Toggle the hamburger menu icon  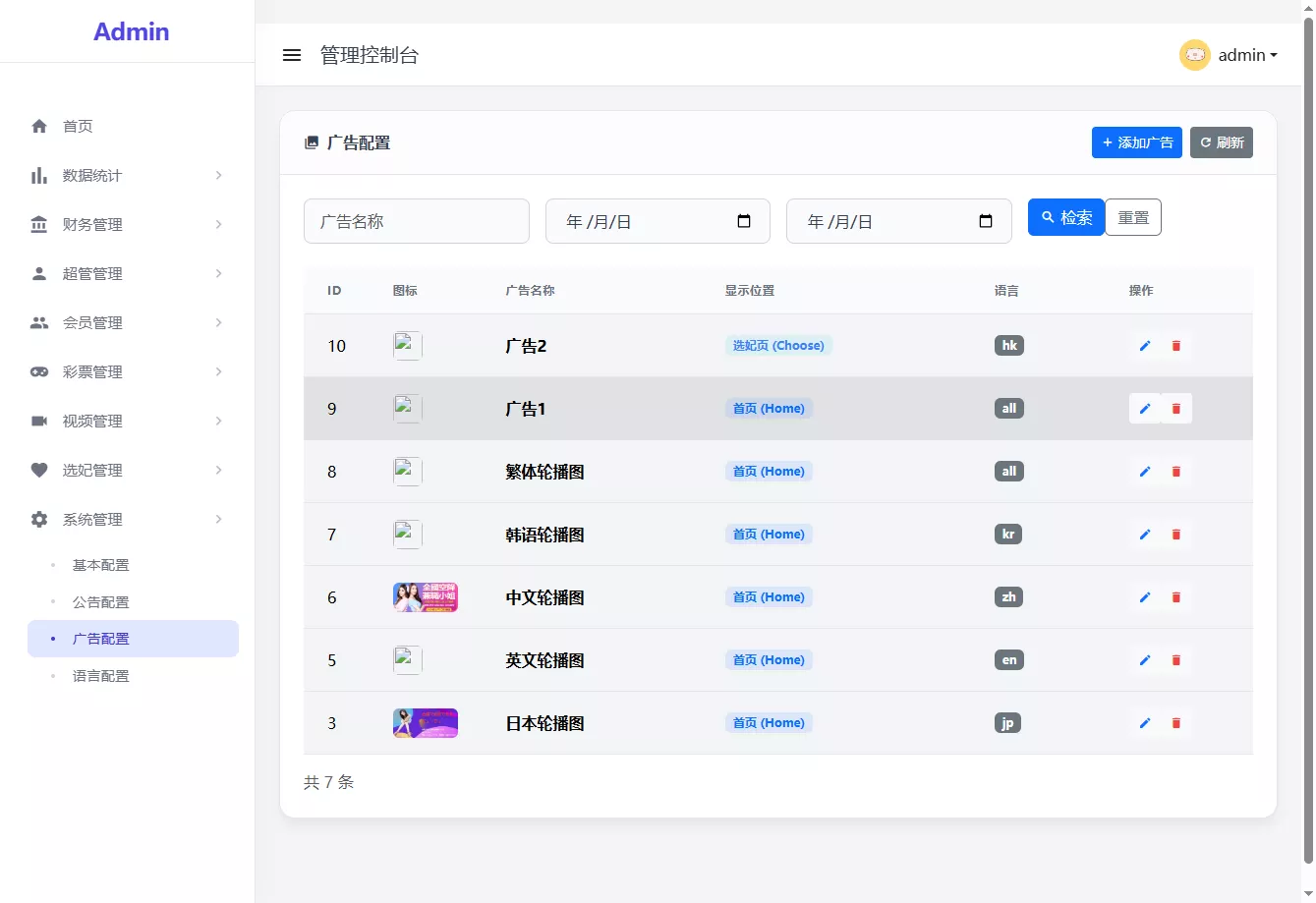tap(292, 55)
